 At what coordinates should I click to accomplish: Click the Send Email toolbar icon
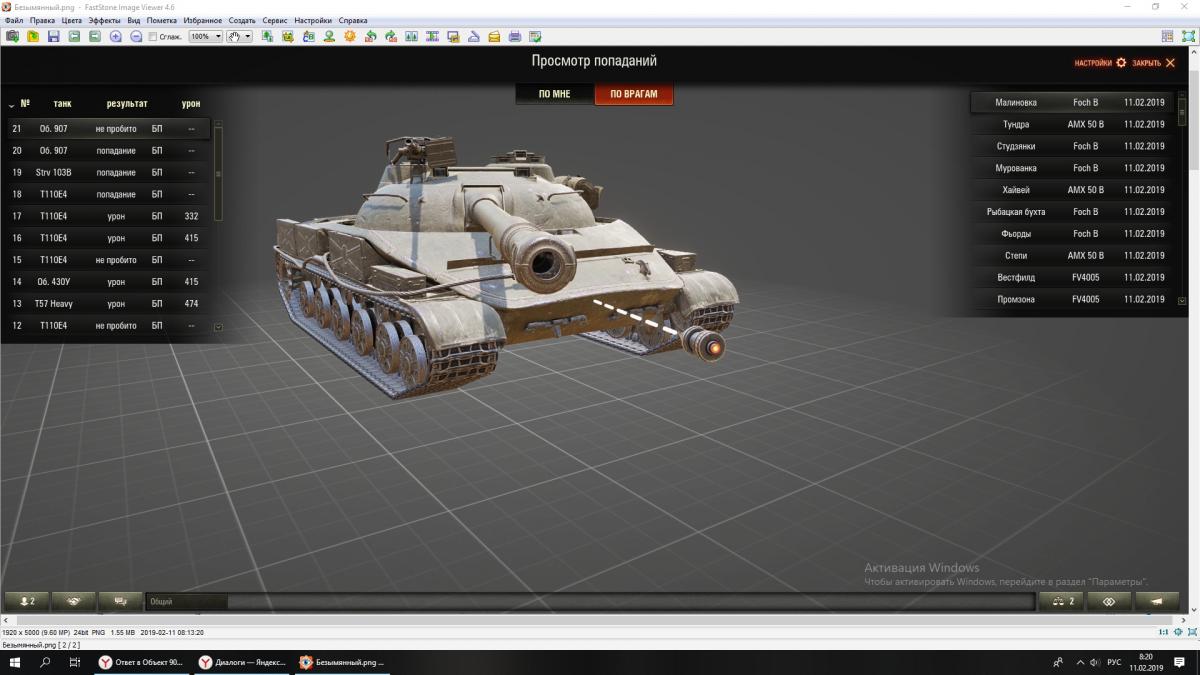tap(494, 36)
